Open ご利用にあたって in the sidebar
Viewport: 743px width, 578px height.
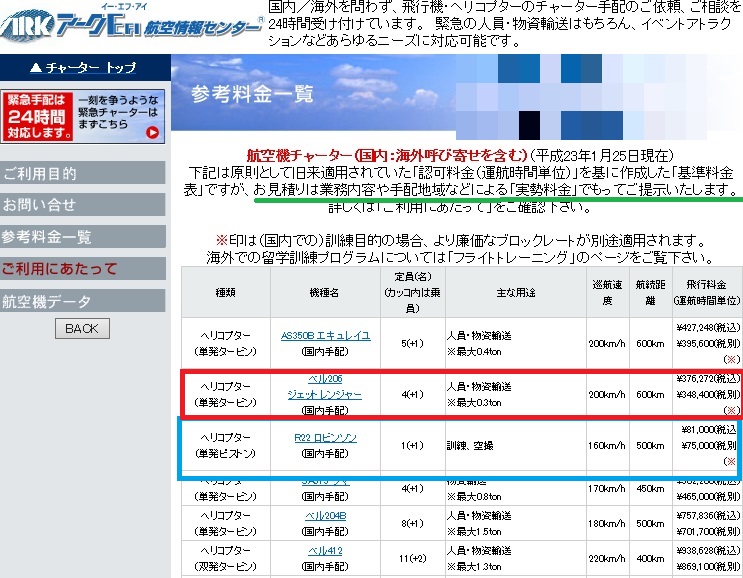click(x=83, y=269)
